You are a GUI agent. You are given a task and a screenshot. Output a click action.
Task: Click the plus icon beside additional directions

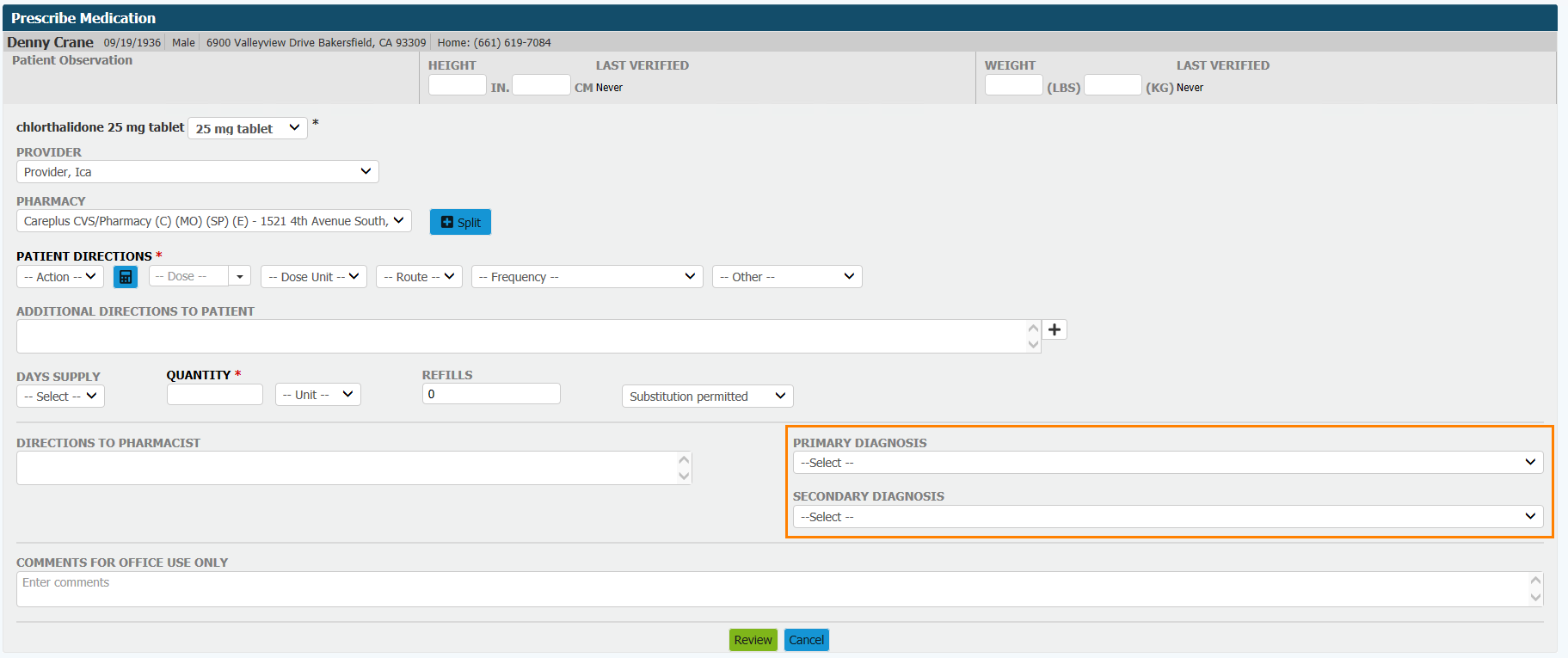[1055, 329]
